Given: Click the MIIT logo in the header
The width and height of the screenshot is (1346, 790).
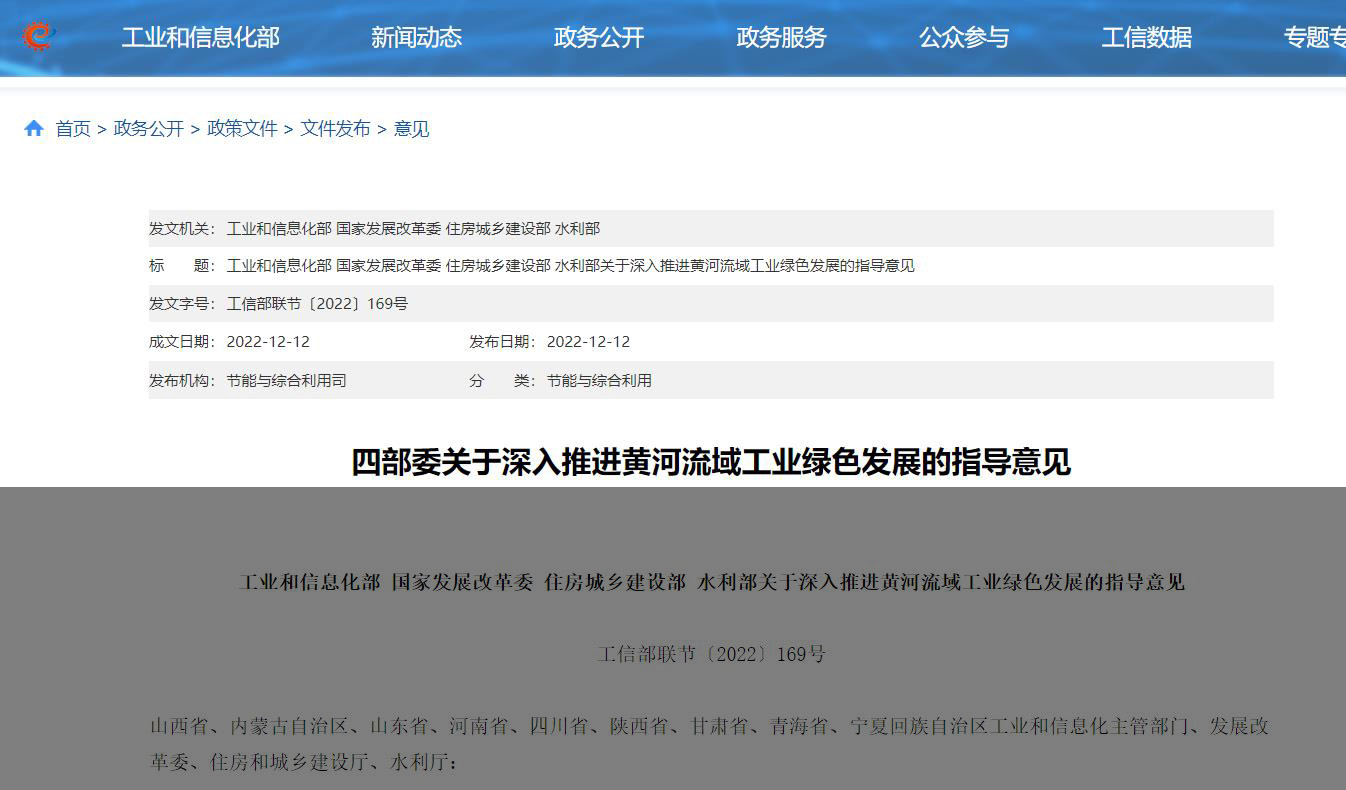Looking at the screenshot, I should click(x=38, y=37).
